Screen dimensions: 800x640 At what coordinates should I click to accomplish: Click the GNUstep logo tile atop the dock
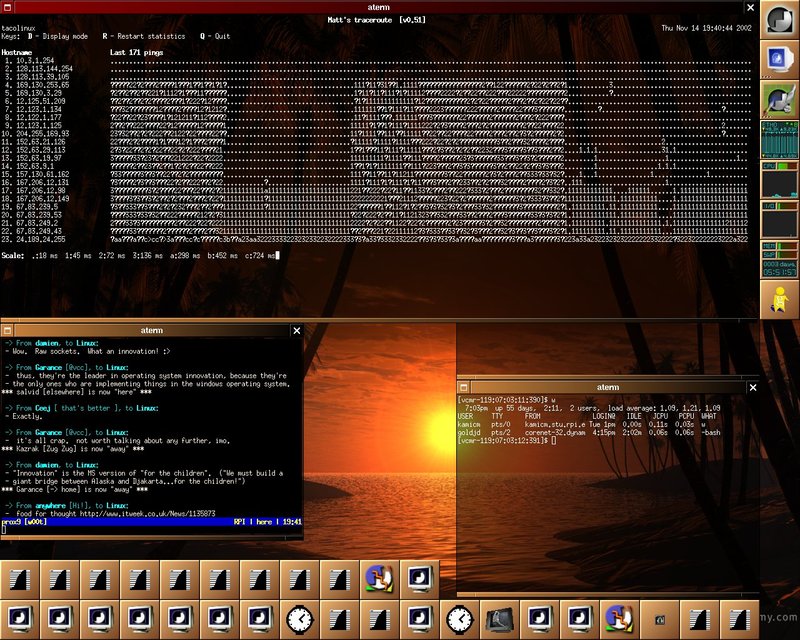(x=780, y=19)
